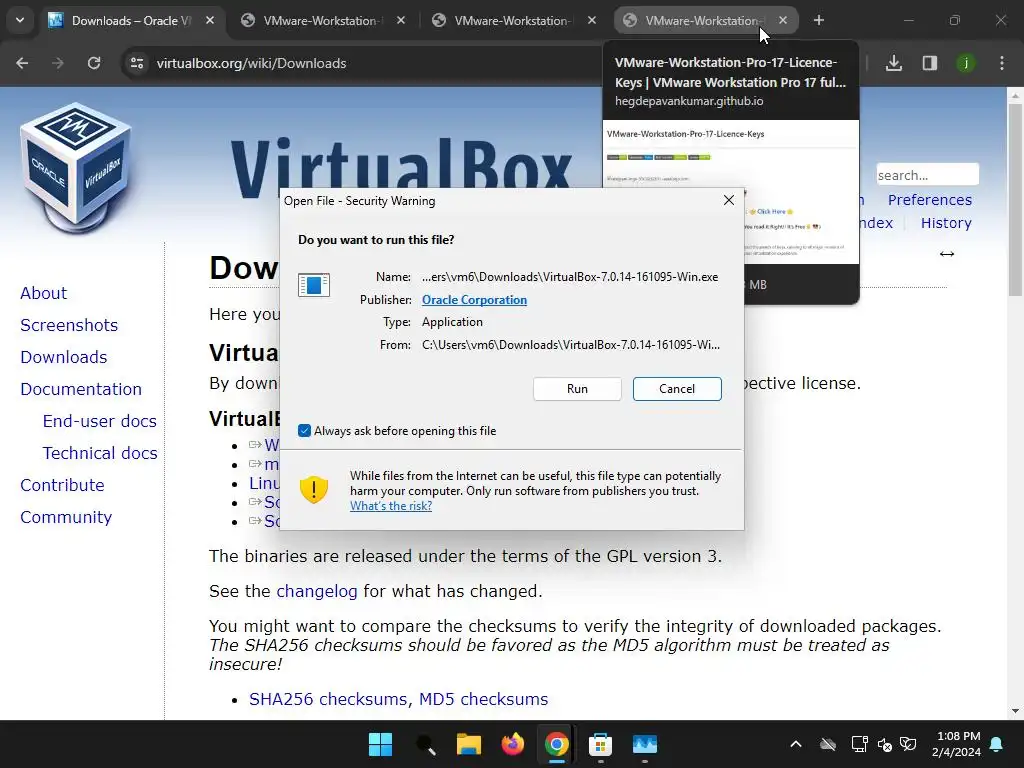This screenshot has height=768, width=1024.
Task: Open End-user docs link
Action: click(100, 421)
